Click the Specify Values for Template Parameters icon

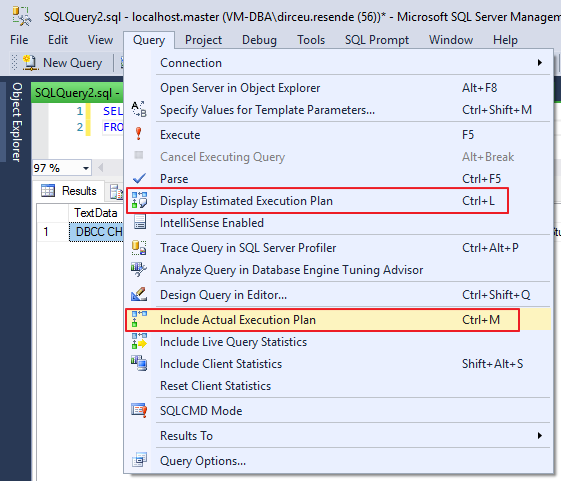click(x=139, y=110)
